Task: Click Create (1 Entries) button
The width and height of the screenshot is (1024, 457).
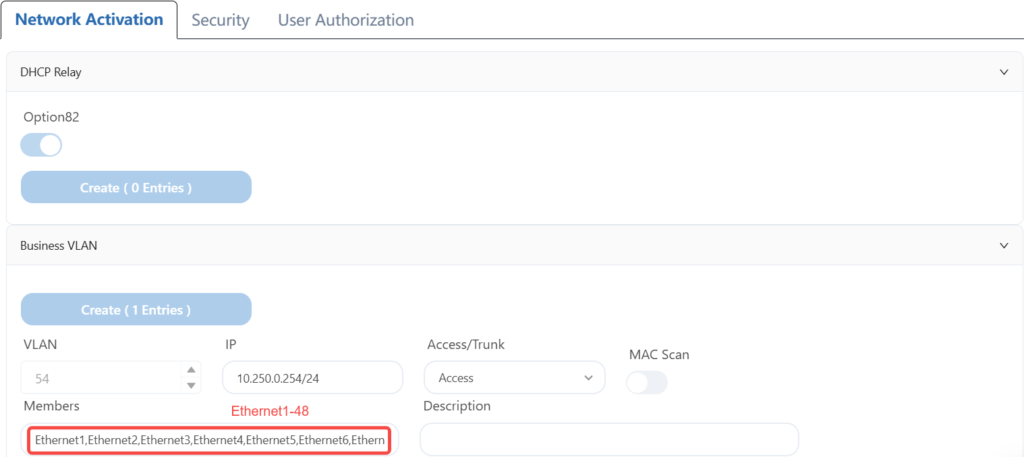Action: (x=136, y=310)
